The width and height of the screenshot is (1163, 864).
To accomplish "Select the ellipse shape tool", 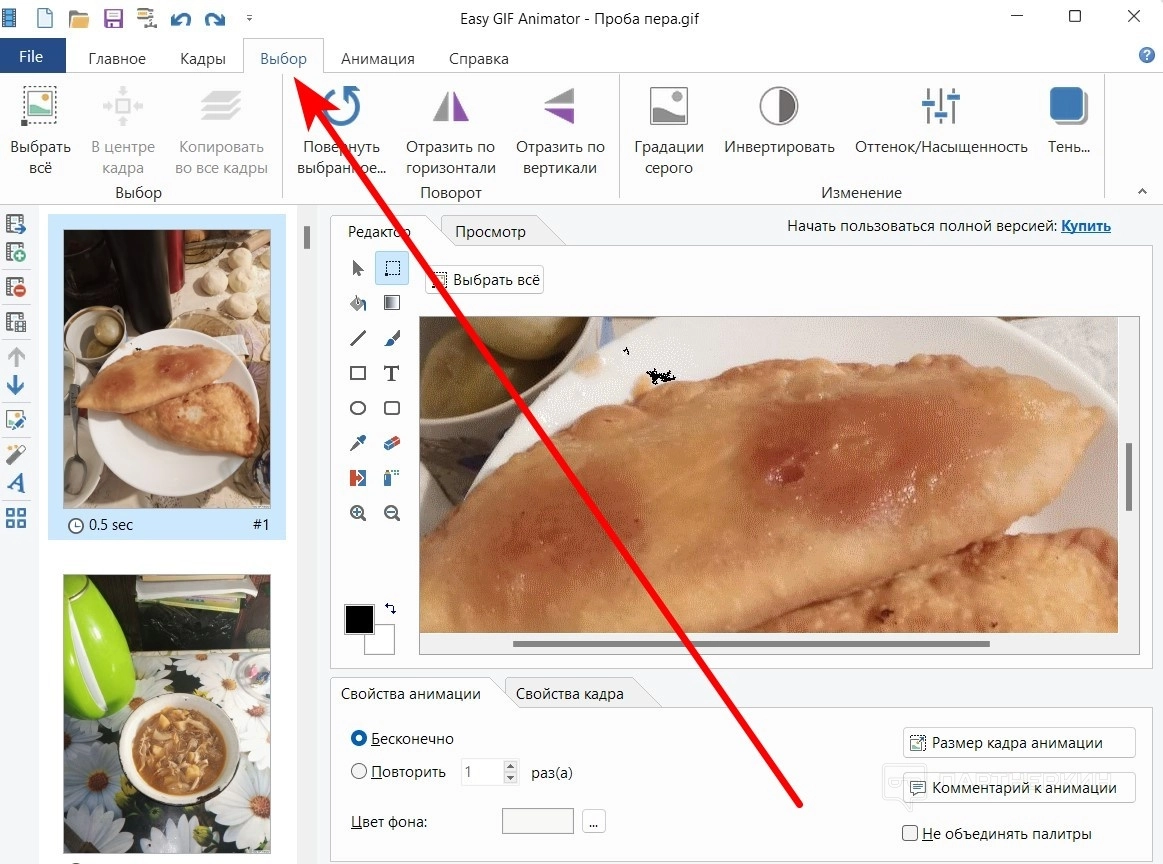I will pyautogui.click(x=358, y=408).
